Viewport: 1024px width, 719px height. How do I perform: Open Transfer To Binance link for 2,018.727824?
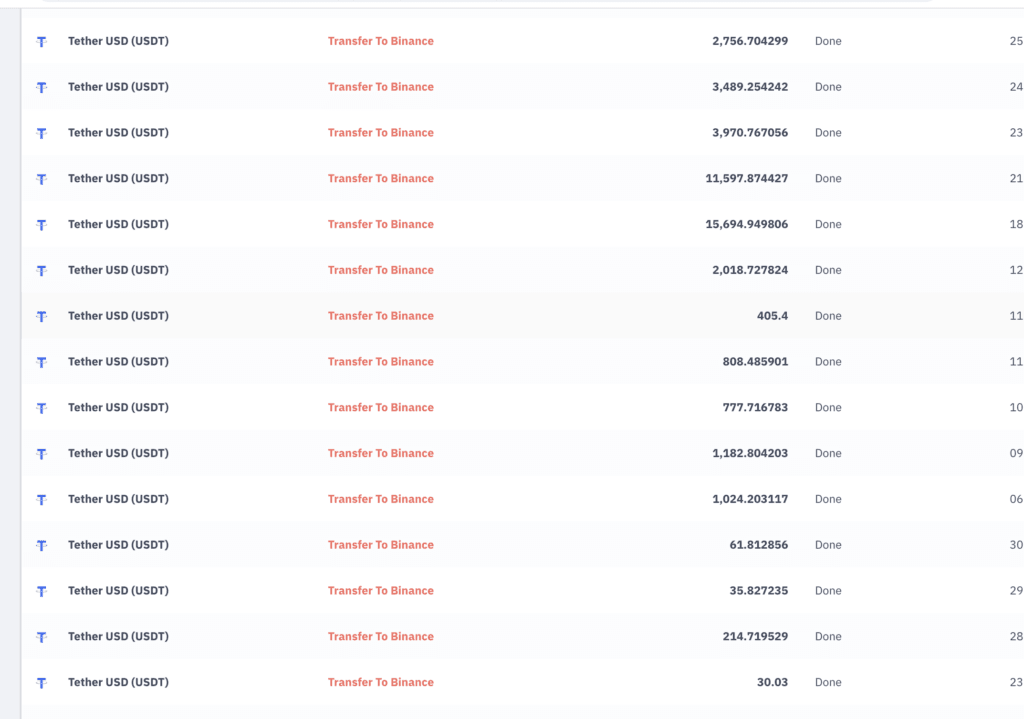click(380, 270)
